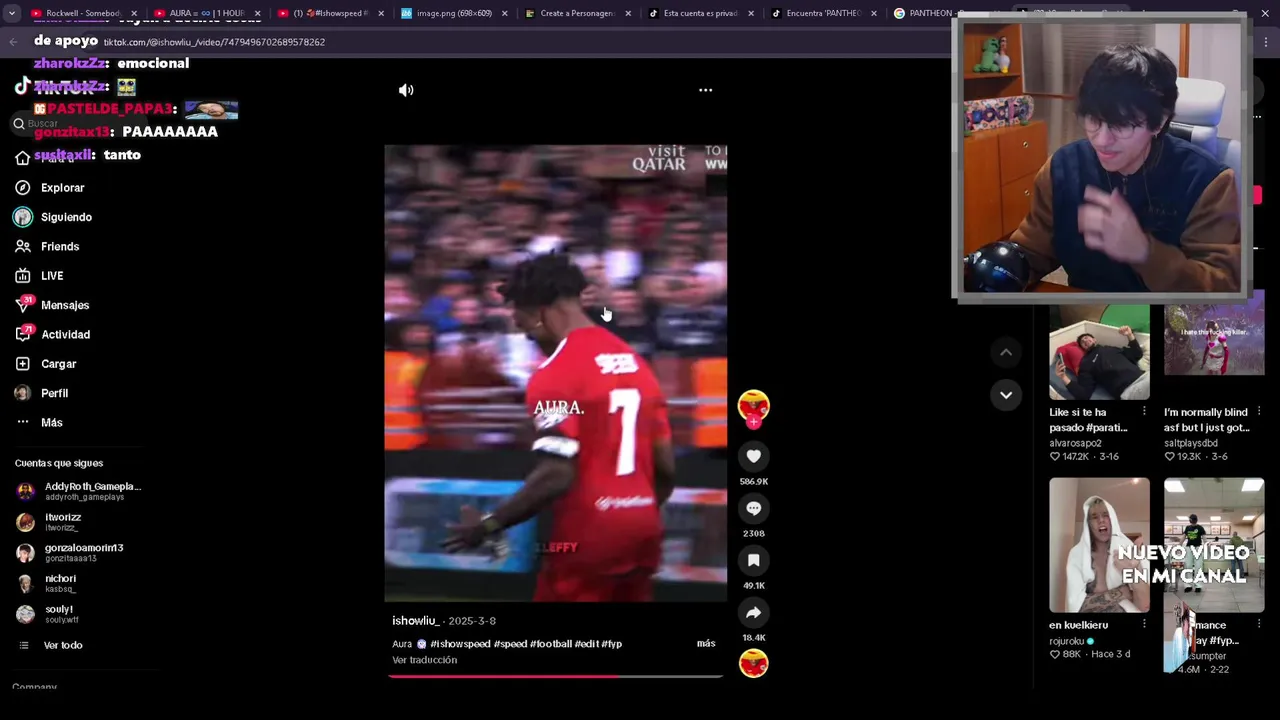Click the 'Ver traducción' link
Image resolution: width=1280 pixels, height=720 pixels.
[x=424, y=660]
